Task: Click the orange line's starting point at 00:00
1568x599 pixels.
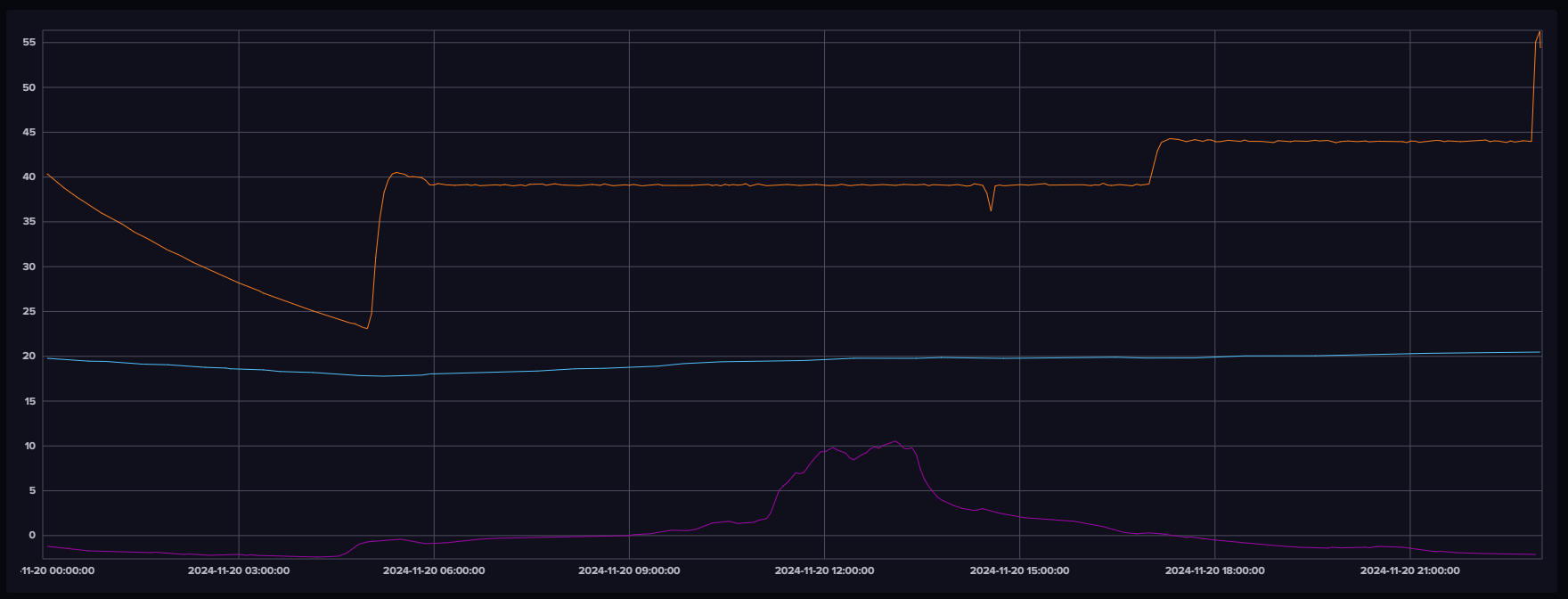Action: (47, 174)
